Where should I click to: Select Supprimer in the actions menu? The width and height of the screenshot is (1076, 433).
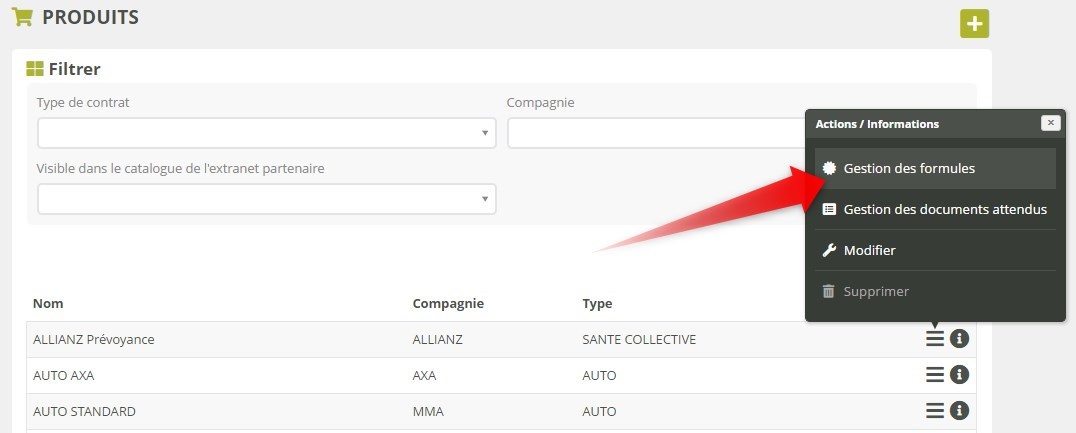(x=875, y=292)
